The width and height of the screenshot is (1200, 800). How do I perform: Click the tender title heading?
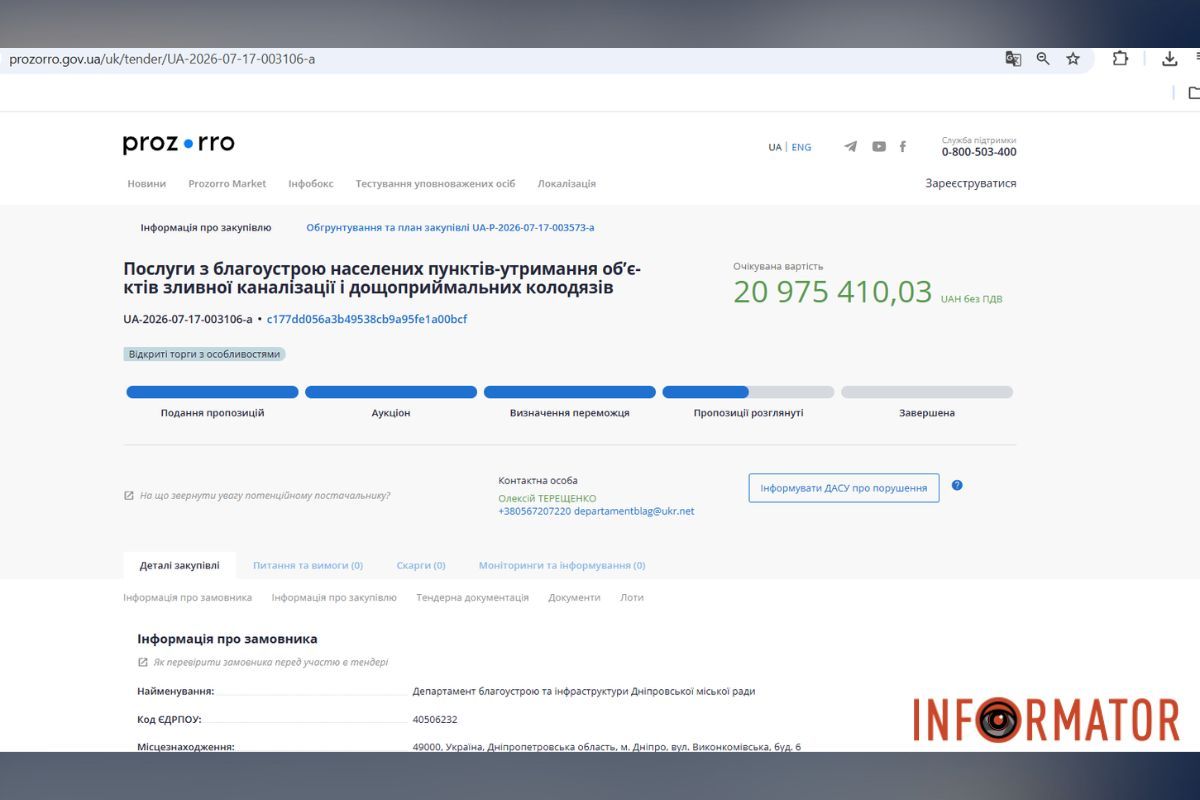382,279
